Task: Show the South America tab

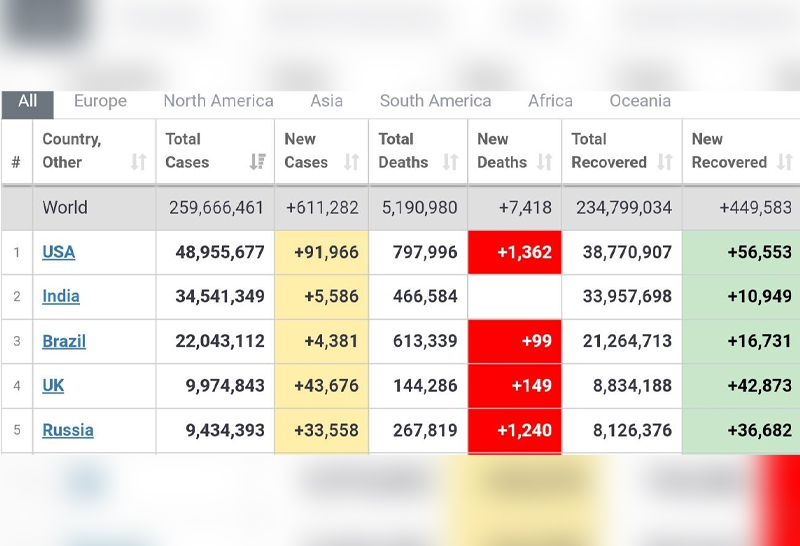Action: (x=435, y=101)
